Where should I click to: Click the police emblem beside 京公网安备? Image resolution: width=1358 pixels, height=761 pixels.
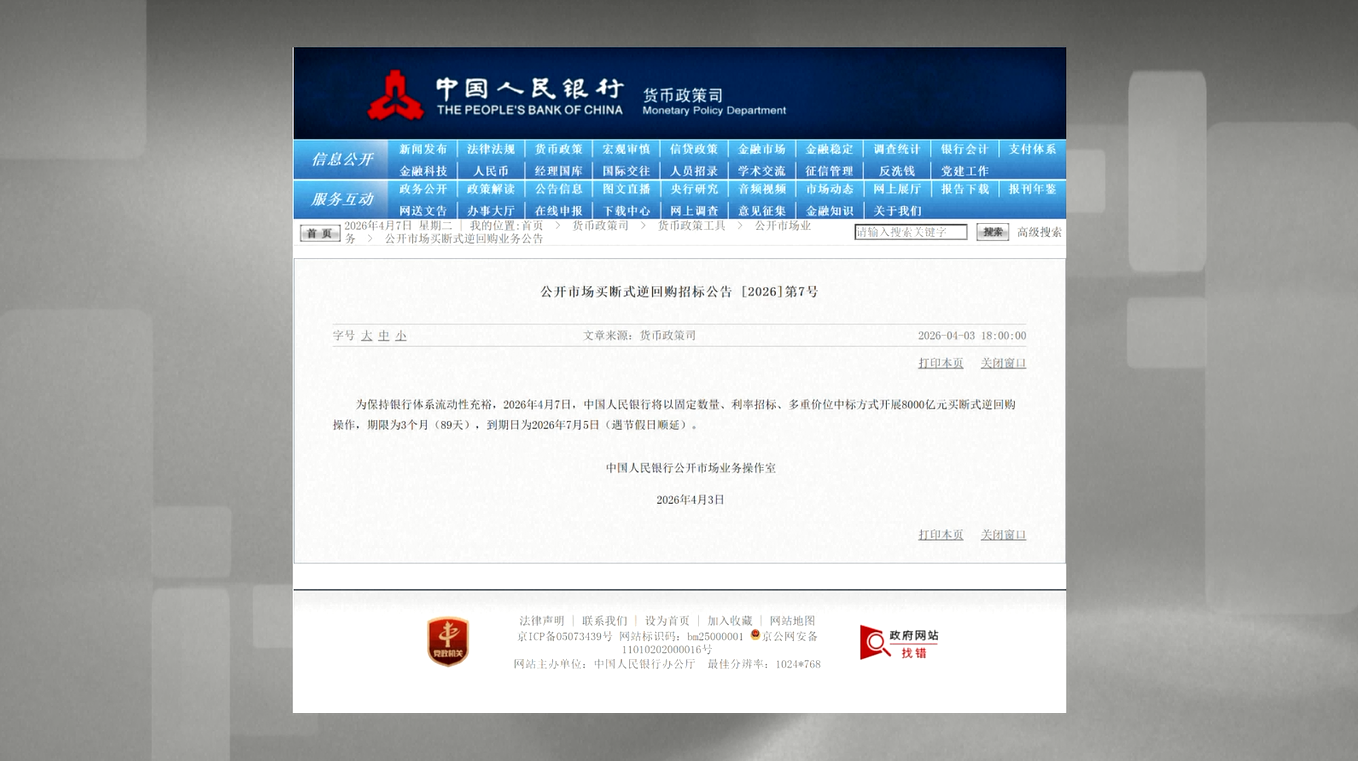755,635
